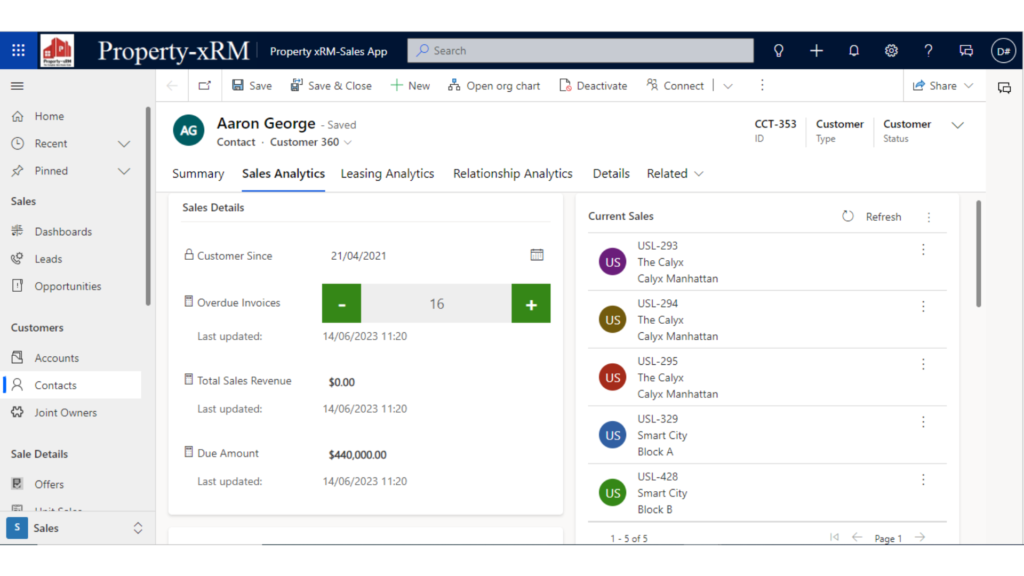This screenshot has height=576, width=1024.
Task: Expand the record header chevron
Action: (957, 125)
